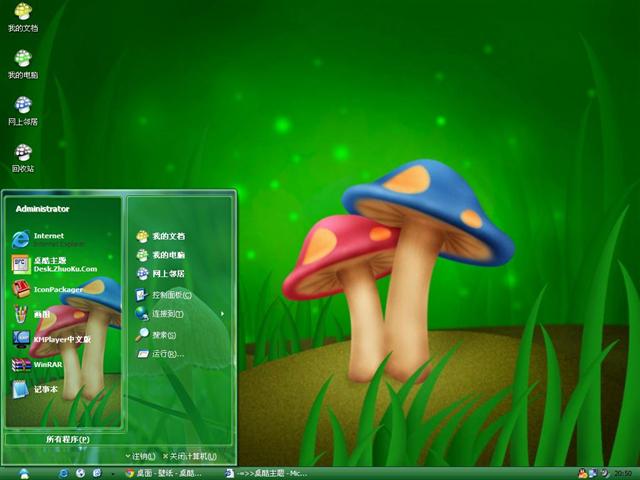640x480 pixels.
Task: Open 我的文档 desktop mushroom icon
Action: point(23,18)
